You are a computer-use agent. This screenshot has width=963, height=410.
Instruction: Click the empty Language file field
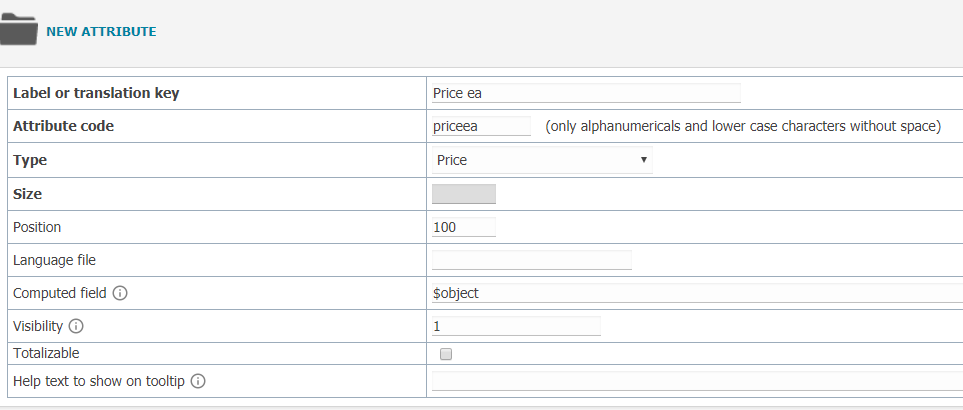[x=532, y=260]
